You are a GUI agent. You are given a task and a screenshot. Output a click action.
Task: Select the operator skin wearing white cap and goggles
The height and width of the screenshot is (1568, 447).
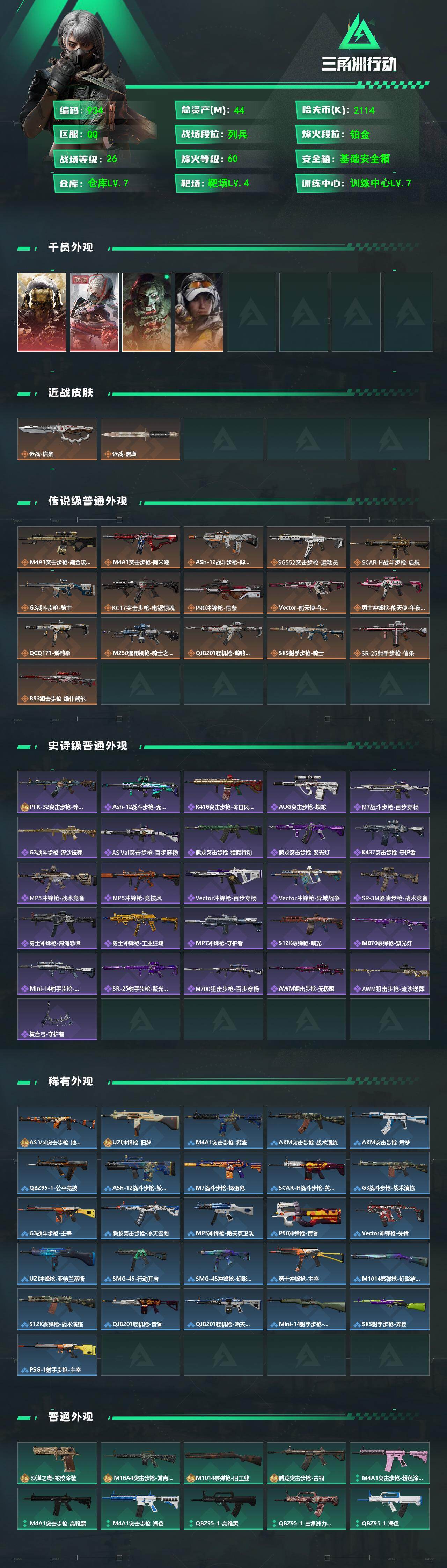(199, 312)
